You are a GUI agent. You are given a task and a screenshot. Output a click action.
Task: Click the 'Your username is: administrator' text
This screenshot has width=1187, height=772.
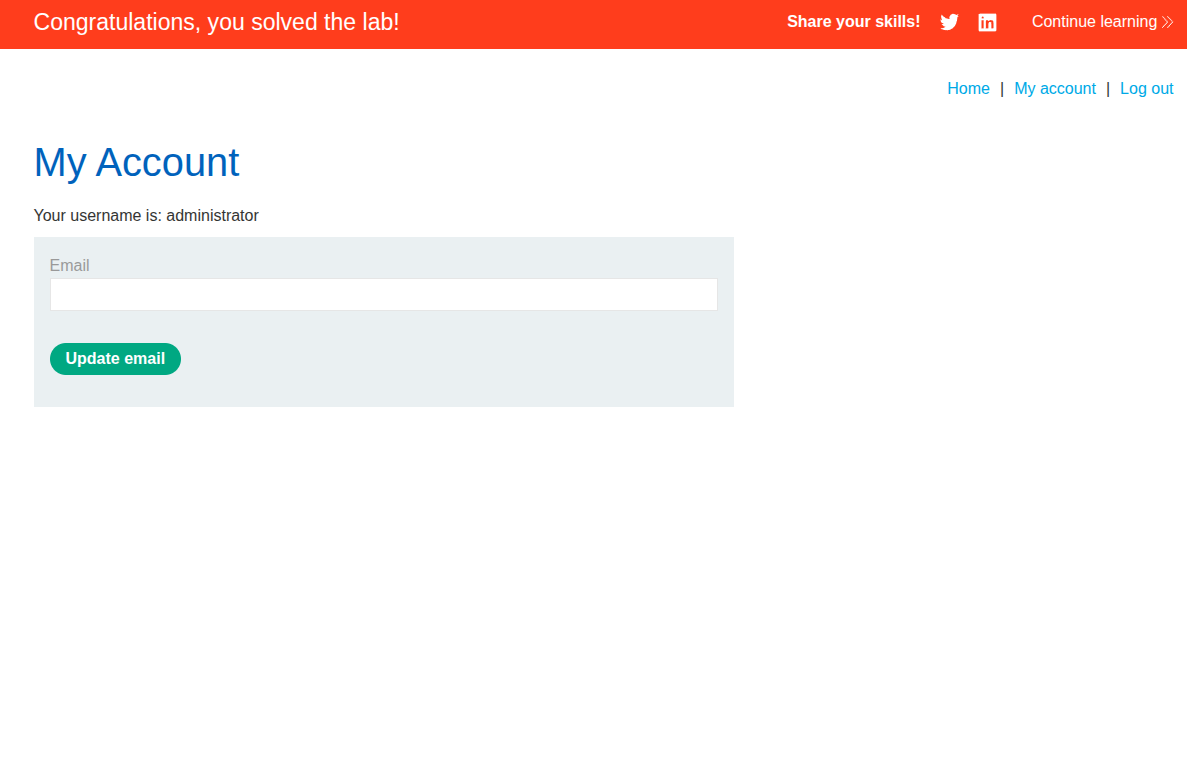click(146, 216)
